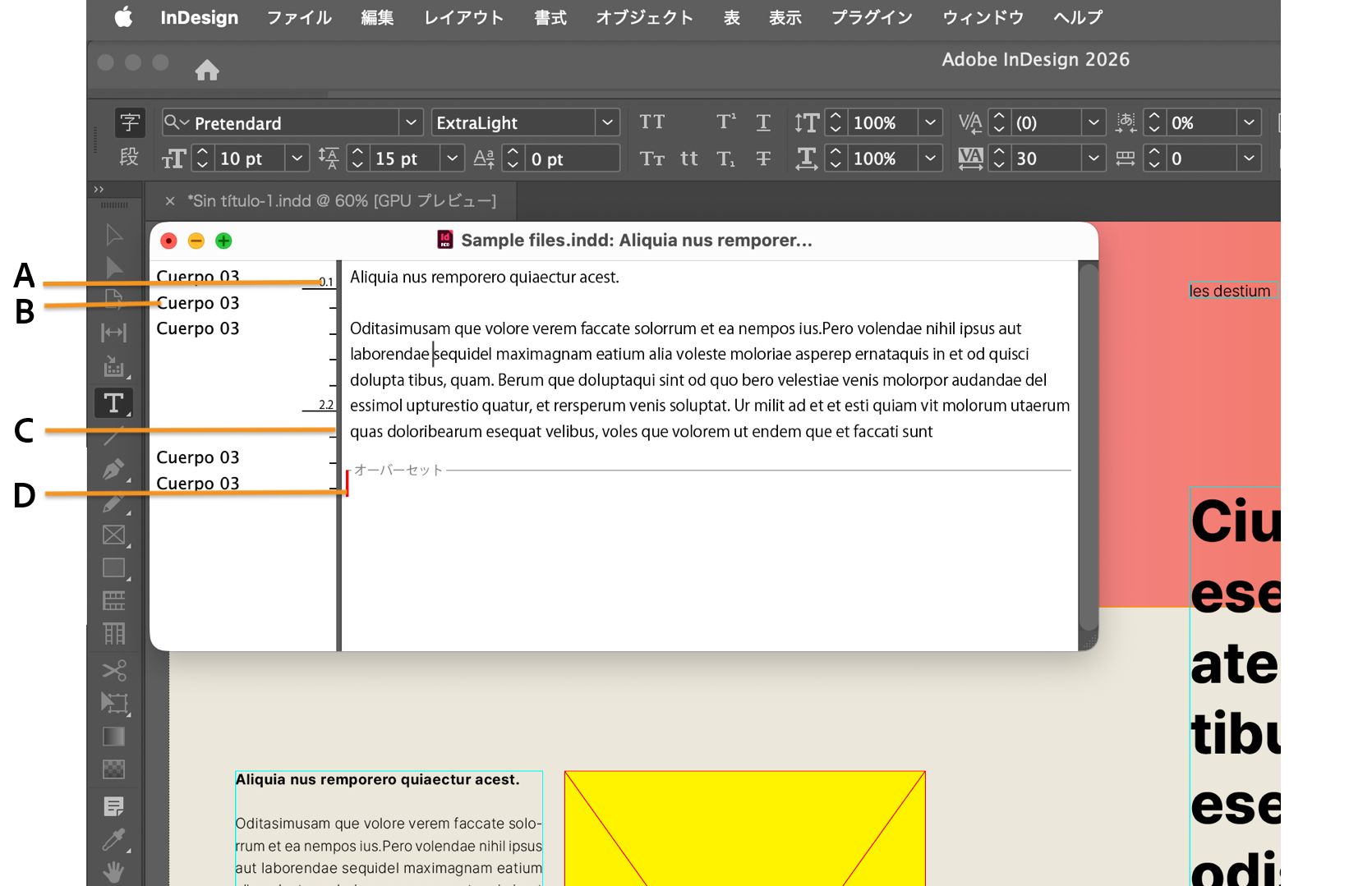Toggle Underline formatting
The image size is (1372, 886).
click(763, 122)
